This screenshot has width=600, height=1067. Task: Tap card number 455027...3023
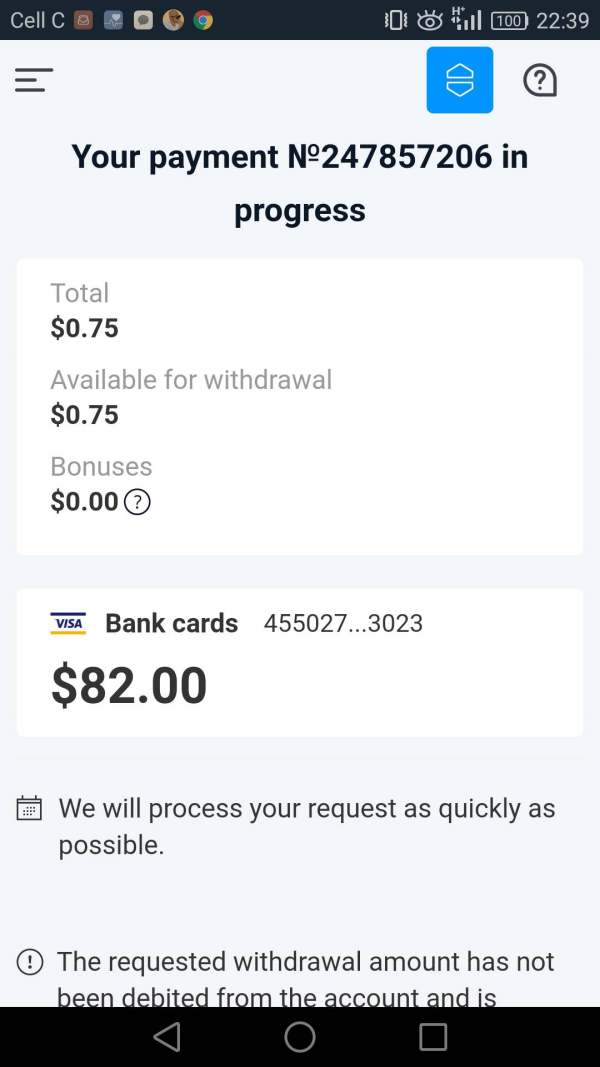(343, 623)
